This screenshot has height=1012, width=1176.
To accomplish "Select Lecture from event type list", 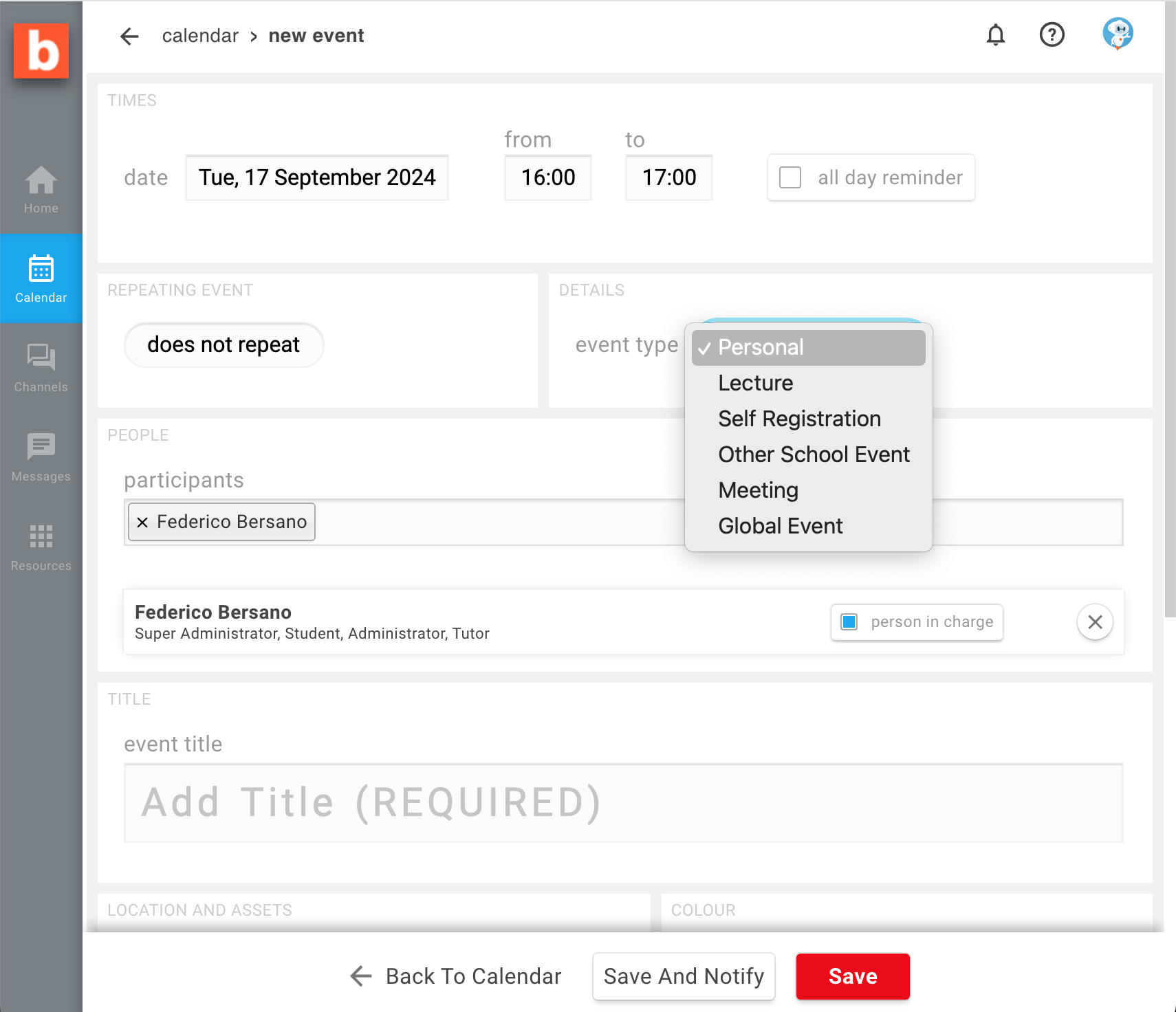I will click(x=755, y=383).
